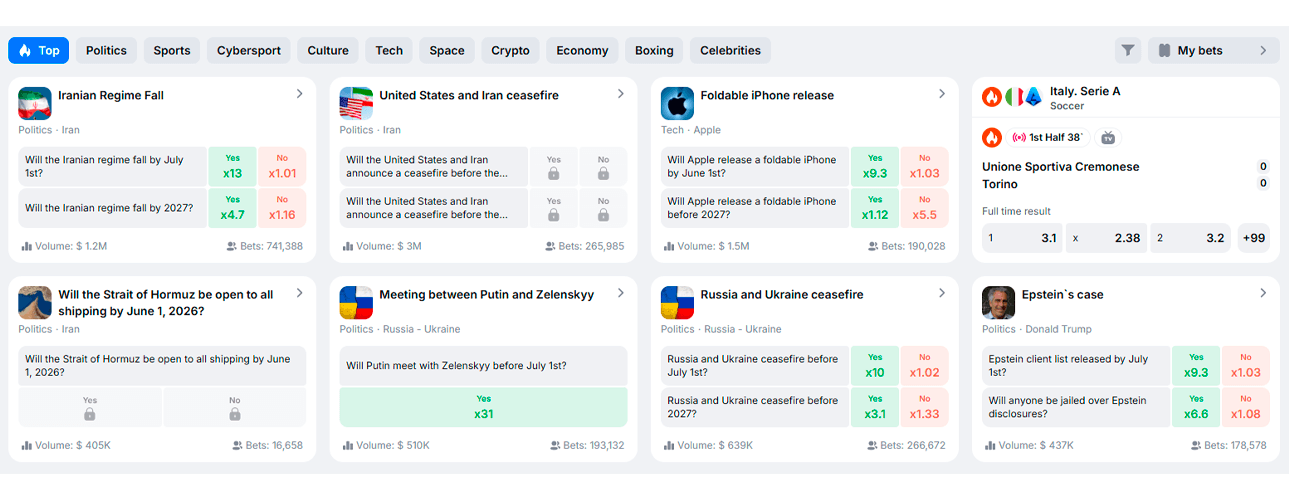Expand the Iranian Regime Fall market chevron
Screen dimensions: 1289x500
[299, 94]
